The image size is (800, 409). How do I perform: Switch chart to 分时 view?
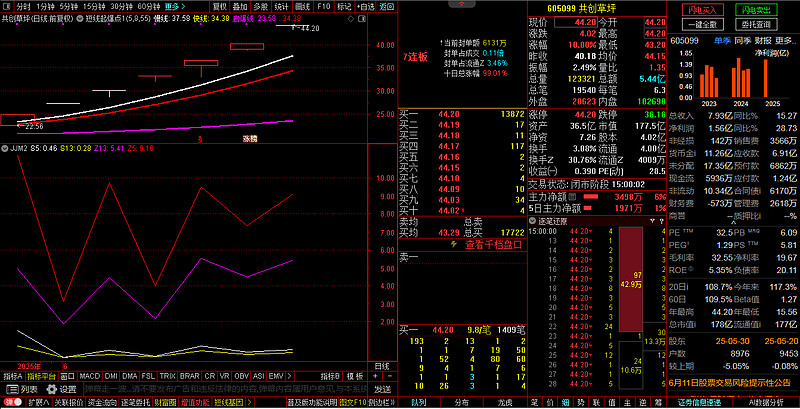click(x=22, y=7)
